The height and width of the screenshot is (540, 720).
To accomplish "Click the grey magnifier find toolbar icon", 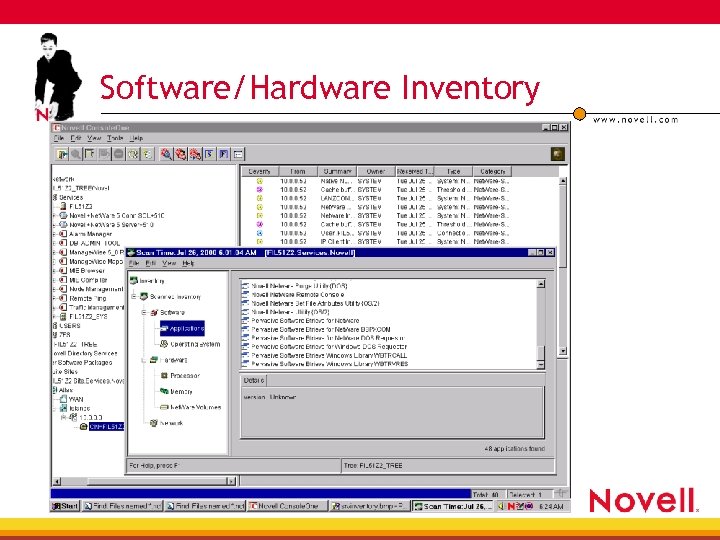I will click(x=76, y=154).
